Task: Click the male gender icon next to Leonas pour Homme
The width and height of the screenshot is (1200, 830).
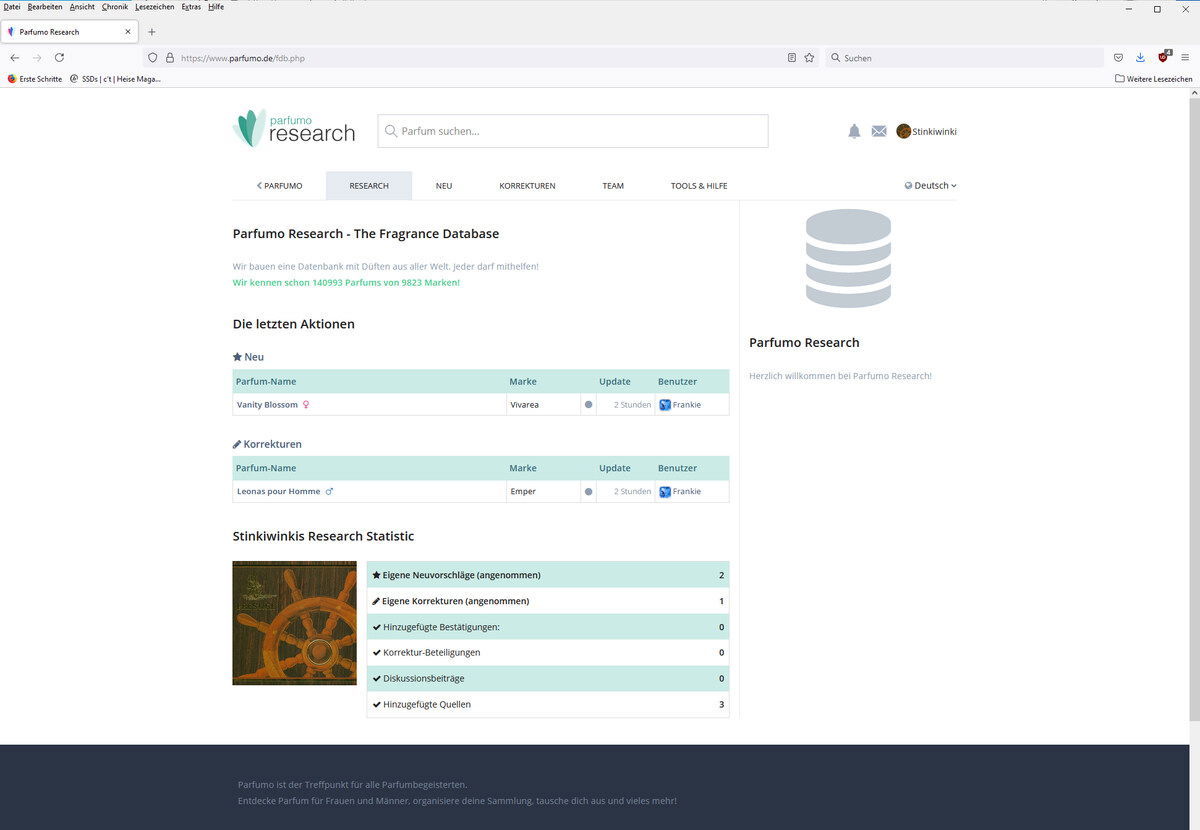Action: click(329, 492)
